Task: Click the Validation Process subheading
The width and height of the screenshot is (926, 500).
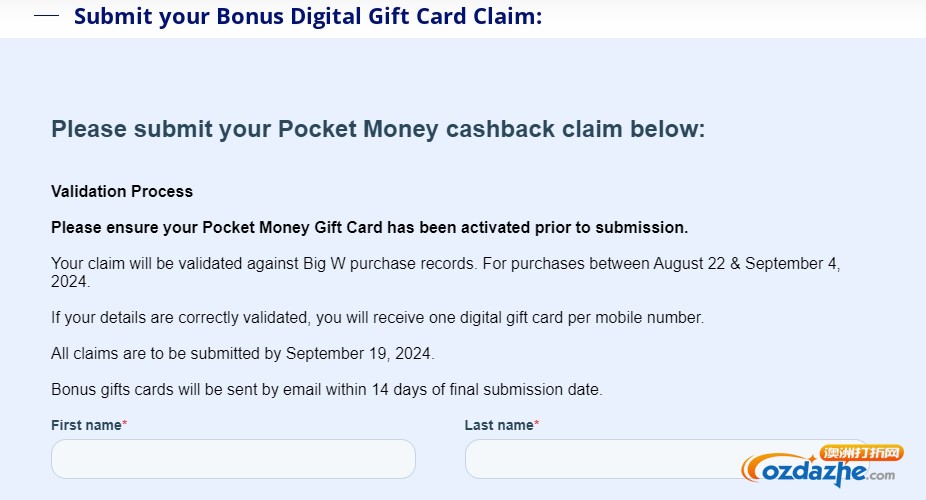Action: point(122,191)
